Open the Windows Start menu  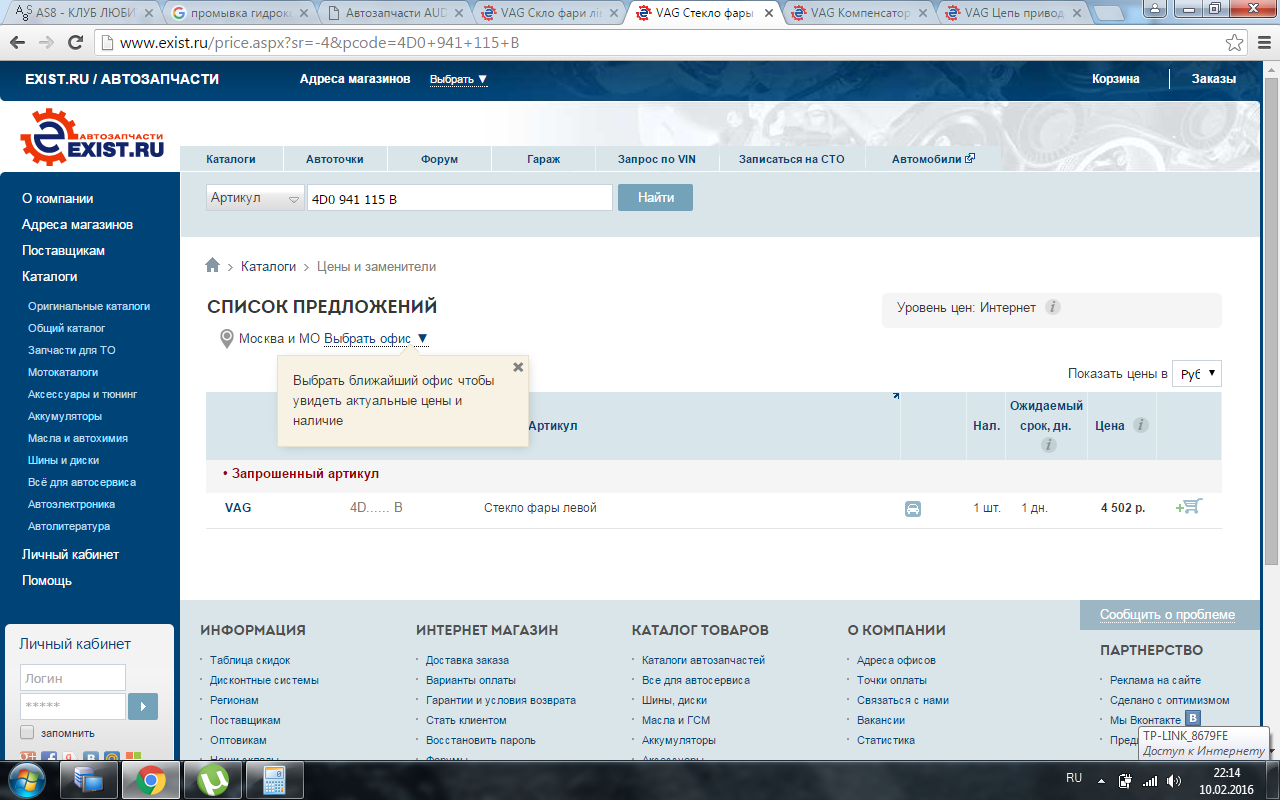pos(28,779)
